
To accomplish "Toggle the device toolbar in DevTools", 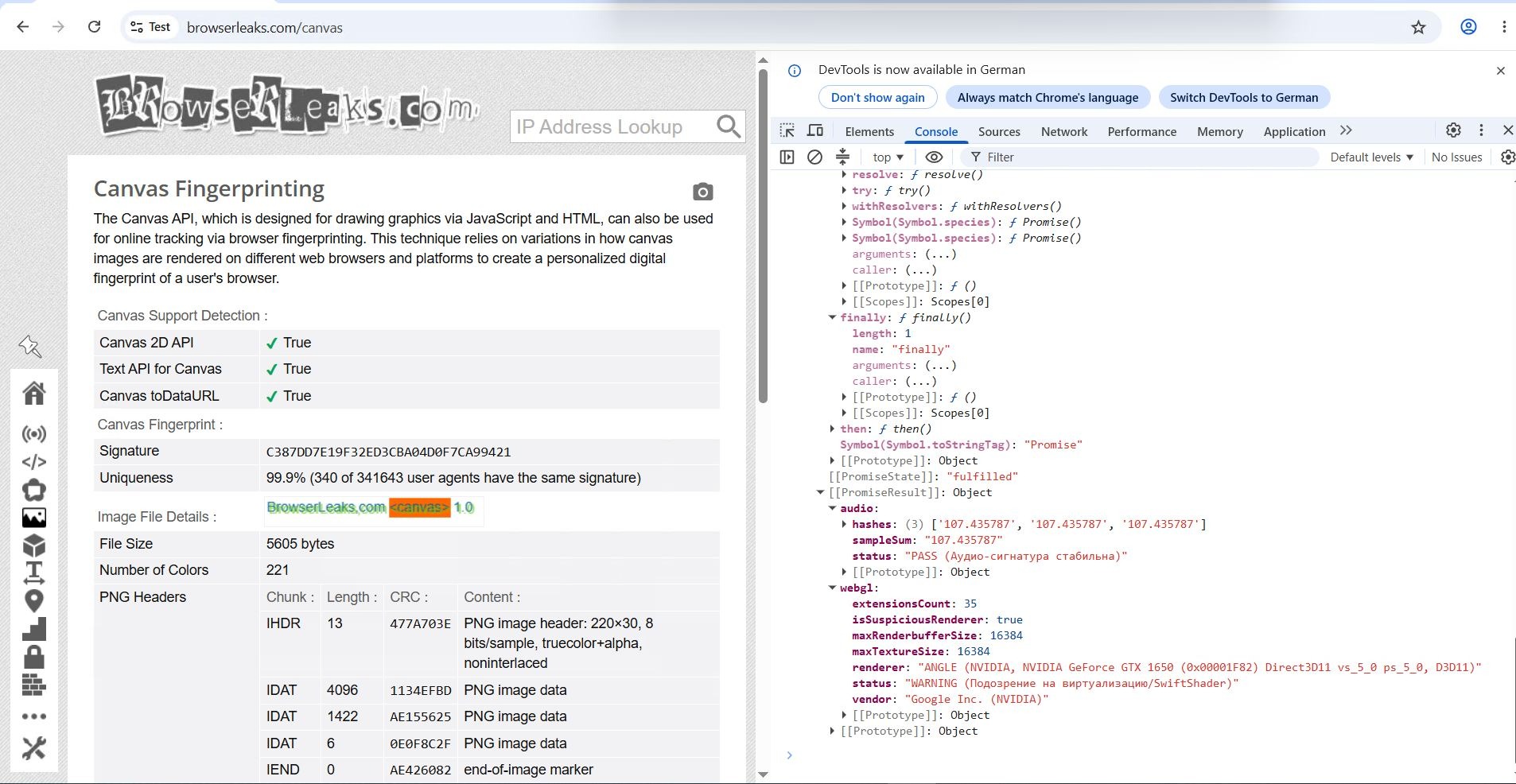I will (815, 130).
